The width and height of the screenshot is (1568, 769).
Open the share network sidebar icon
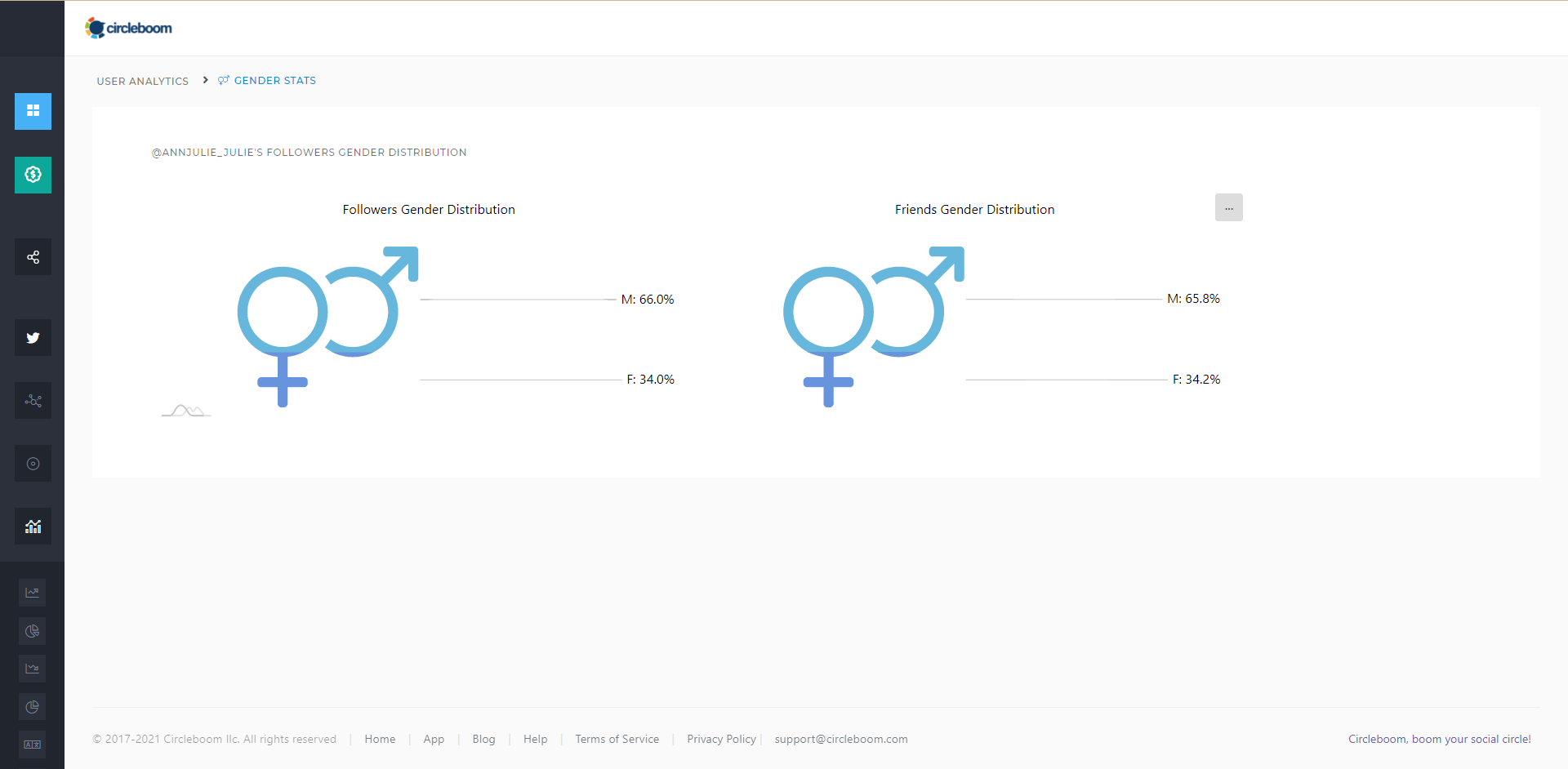(33, 256)
